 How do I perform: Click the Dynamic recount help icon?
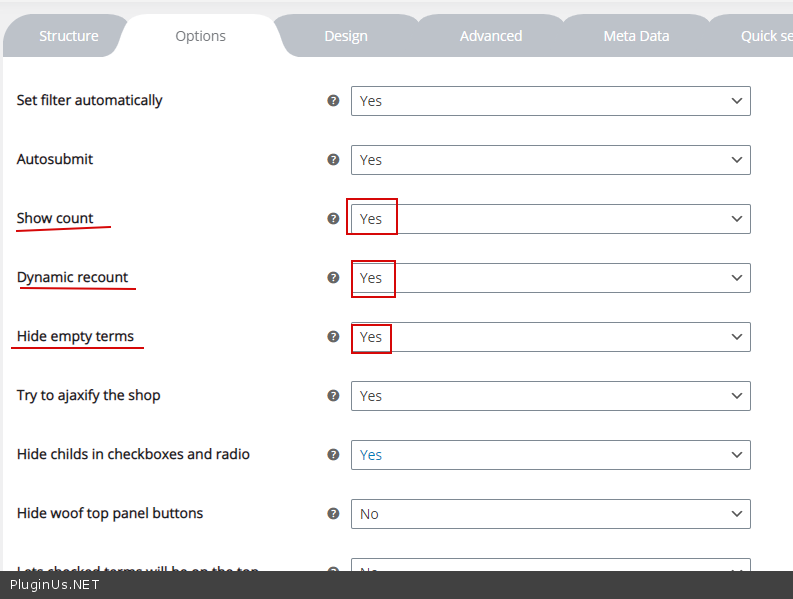pyautogui.click(x=334, y=278)
